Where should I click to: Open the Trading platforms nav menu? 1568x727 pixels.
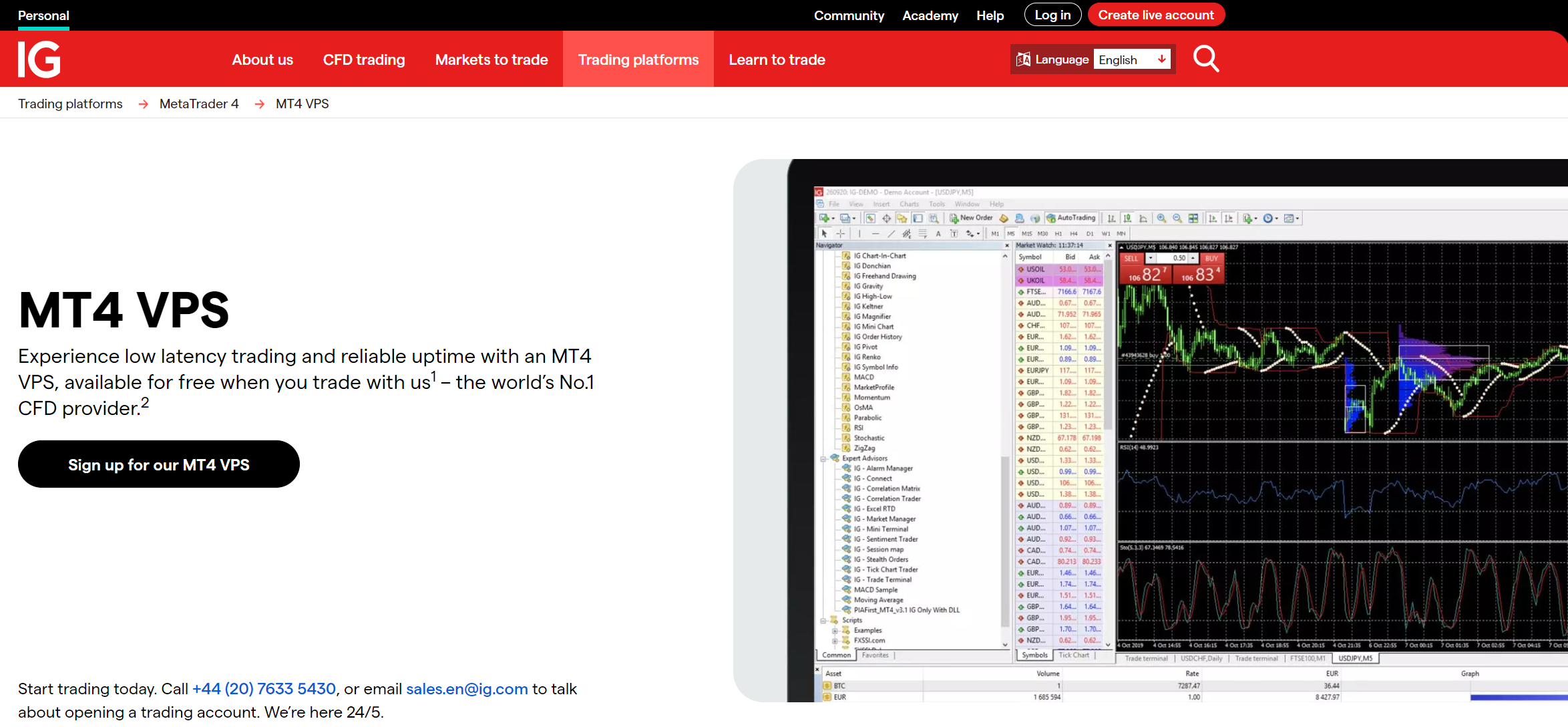638,59
